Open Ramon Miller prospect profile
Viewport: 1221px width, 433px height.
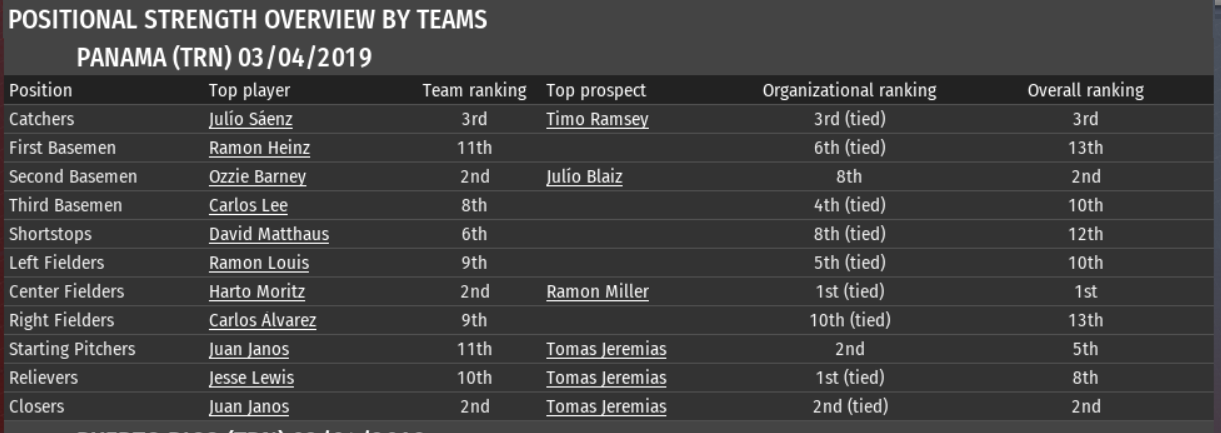(597, 293)
